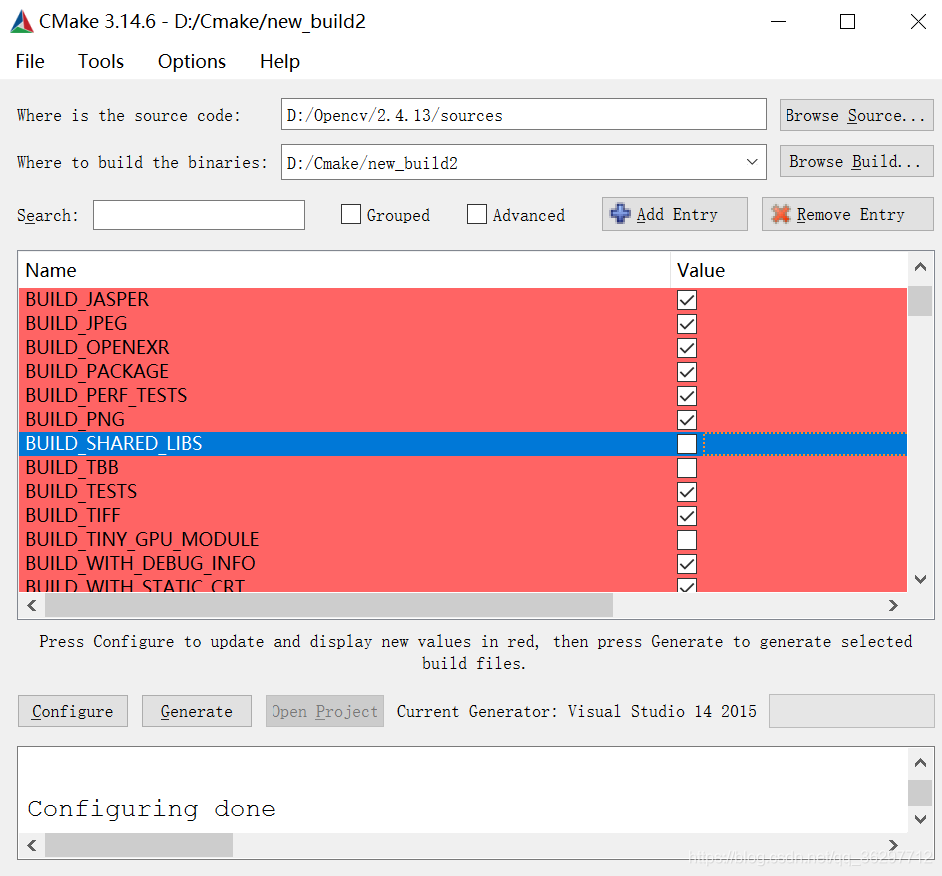Check the BUILD_SHARED_LIBS checkbox
Image resolution: width=942 pixels, height=876 pixels.
click(x=687, y=444)
